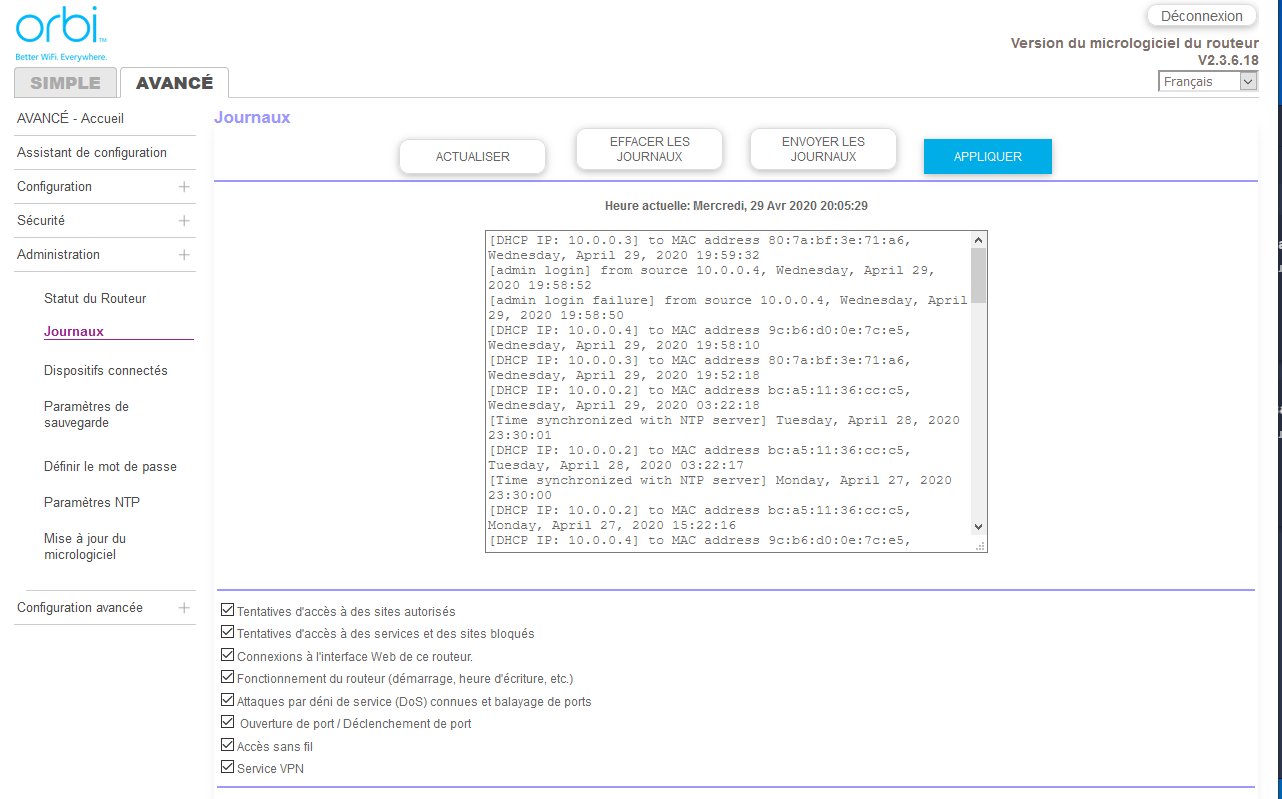Open Dispositifs connectés page
Image resolution: width=1282 pixels, height=799 pixels.
(x=106, y=371)
